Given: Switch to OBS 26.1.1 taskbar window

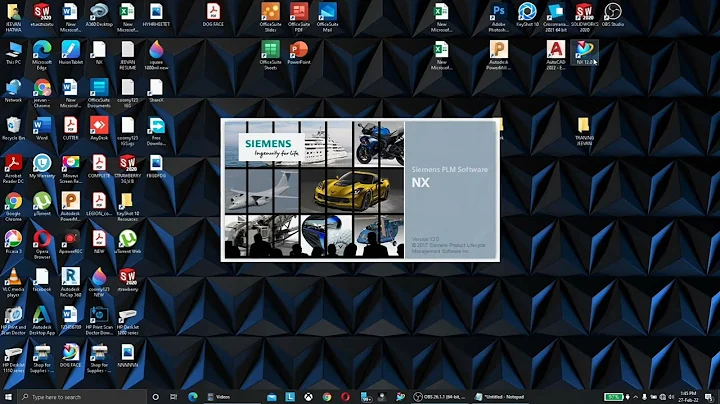Looking at the screenshot, I should pyautogui.click(x=440, y=397).
